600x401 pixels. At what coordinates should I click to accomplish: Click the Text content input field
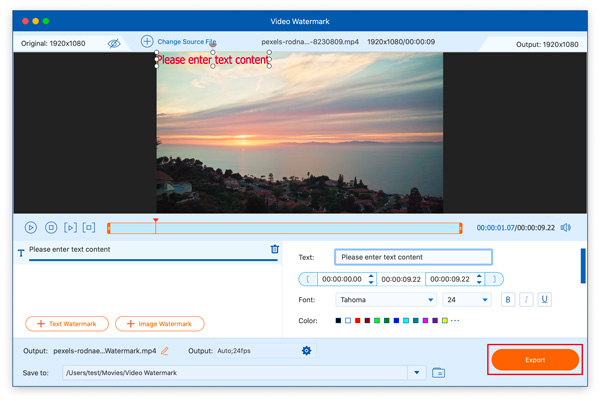point(413,257)
